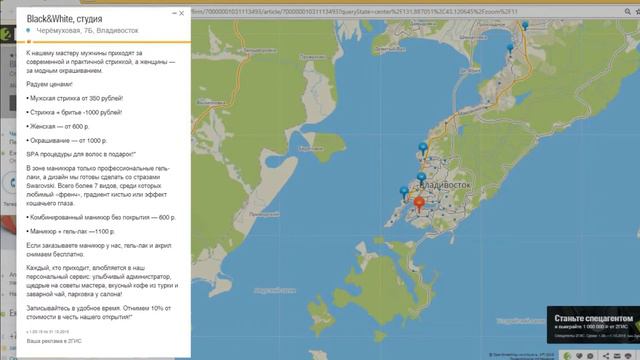Open the Ваша реклама в 2ГИС link

54,341
